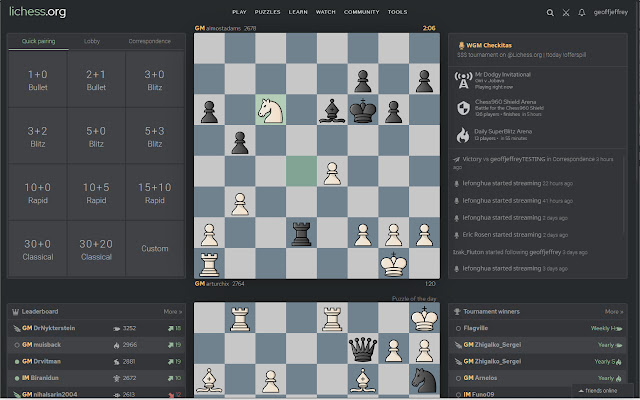The height and width of the screenshot is (400, 640).
Task: Start a 15+10 Rapid game
Action: point(155,193)
